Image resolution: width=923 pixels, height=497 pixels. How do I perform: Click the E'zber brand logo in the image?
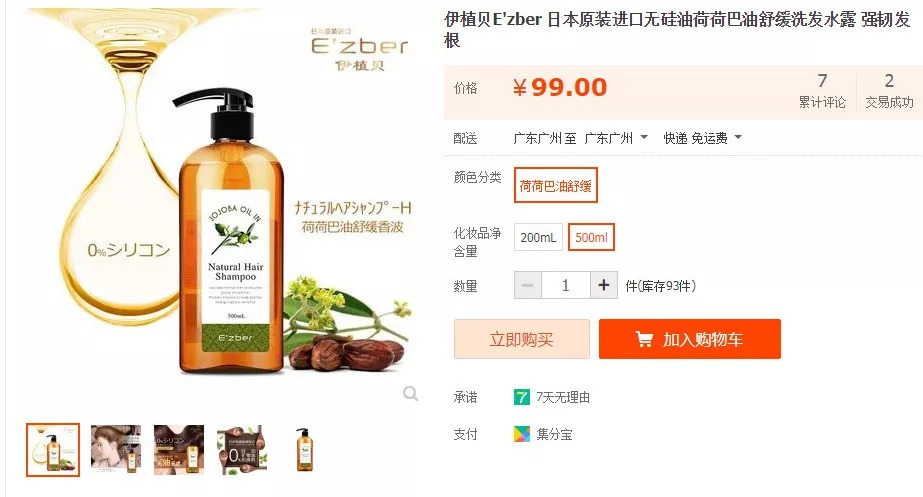[359, 50]
